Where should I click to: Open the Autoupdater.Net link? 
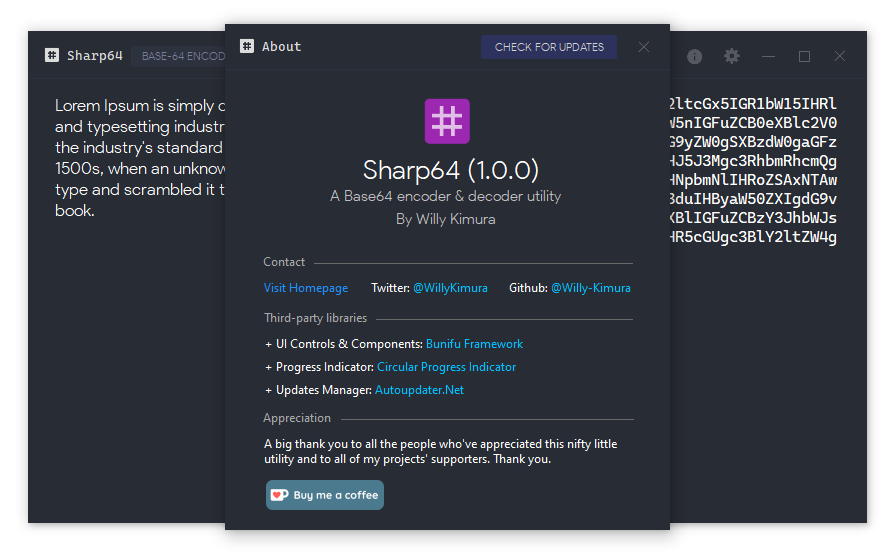(x=419, y=390)
